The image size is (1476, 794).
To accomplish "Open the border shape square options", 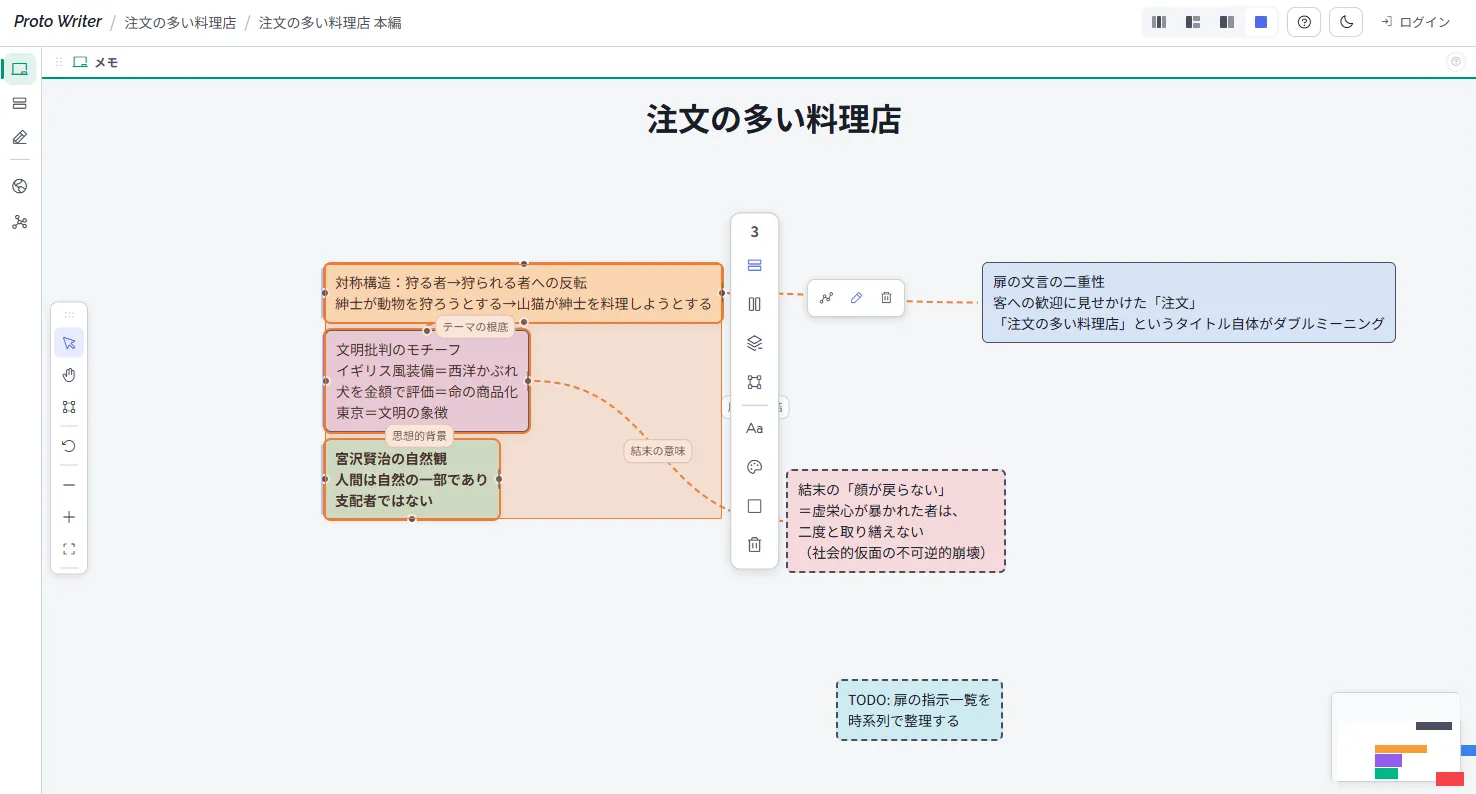I will (x=754, y=507).
